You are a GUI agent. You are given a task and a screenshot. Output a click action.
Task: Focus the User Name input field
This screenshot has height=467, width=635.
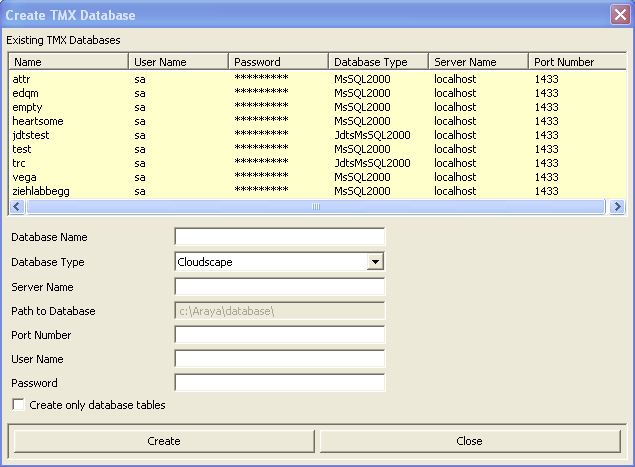click(x=280, y=359)
